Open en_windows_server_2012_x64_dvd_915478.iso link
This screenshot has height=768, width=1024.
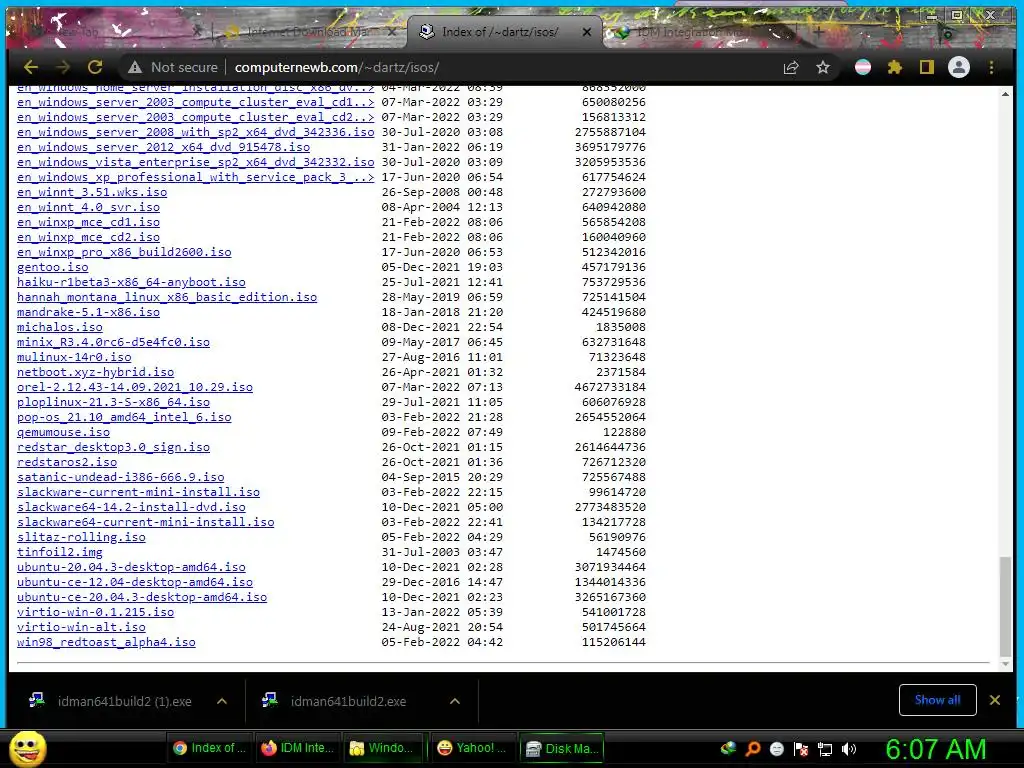click(163, 147)
